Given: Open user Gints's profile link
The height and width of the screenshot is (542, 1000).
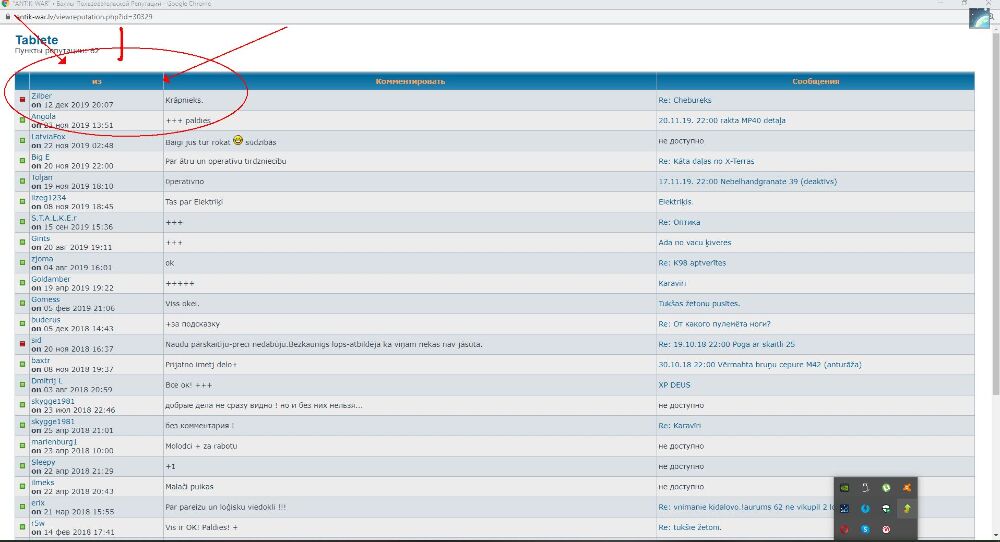Looking at the screenshot, I should [41, 238].
